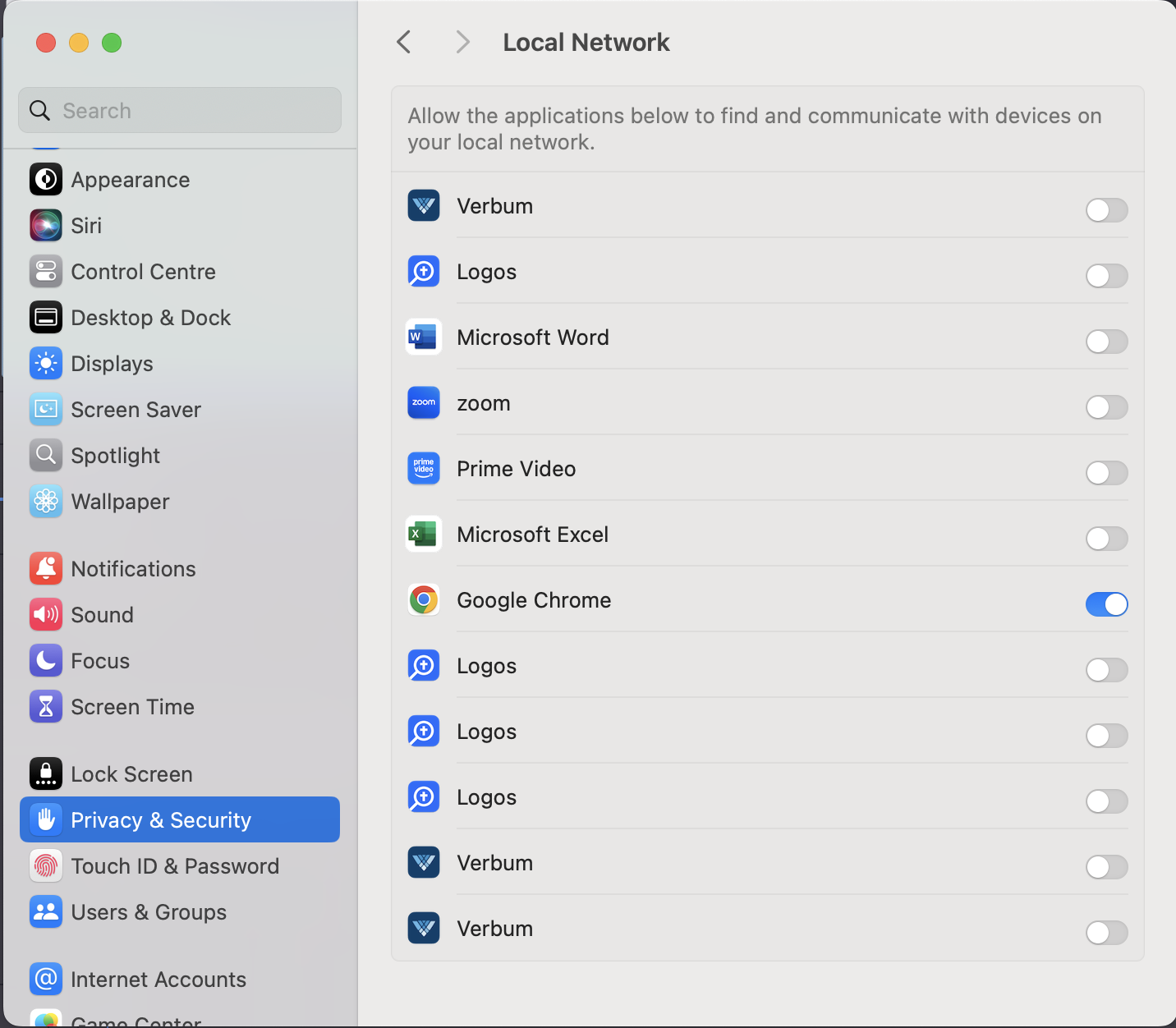This screenshot has height=1028, width=1176.
Task: Select Internet Accounts @ icon
Action: (x=46, y=979)
